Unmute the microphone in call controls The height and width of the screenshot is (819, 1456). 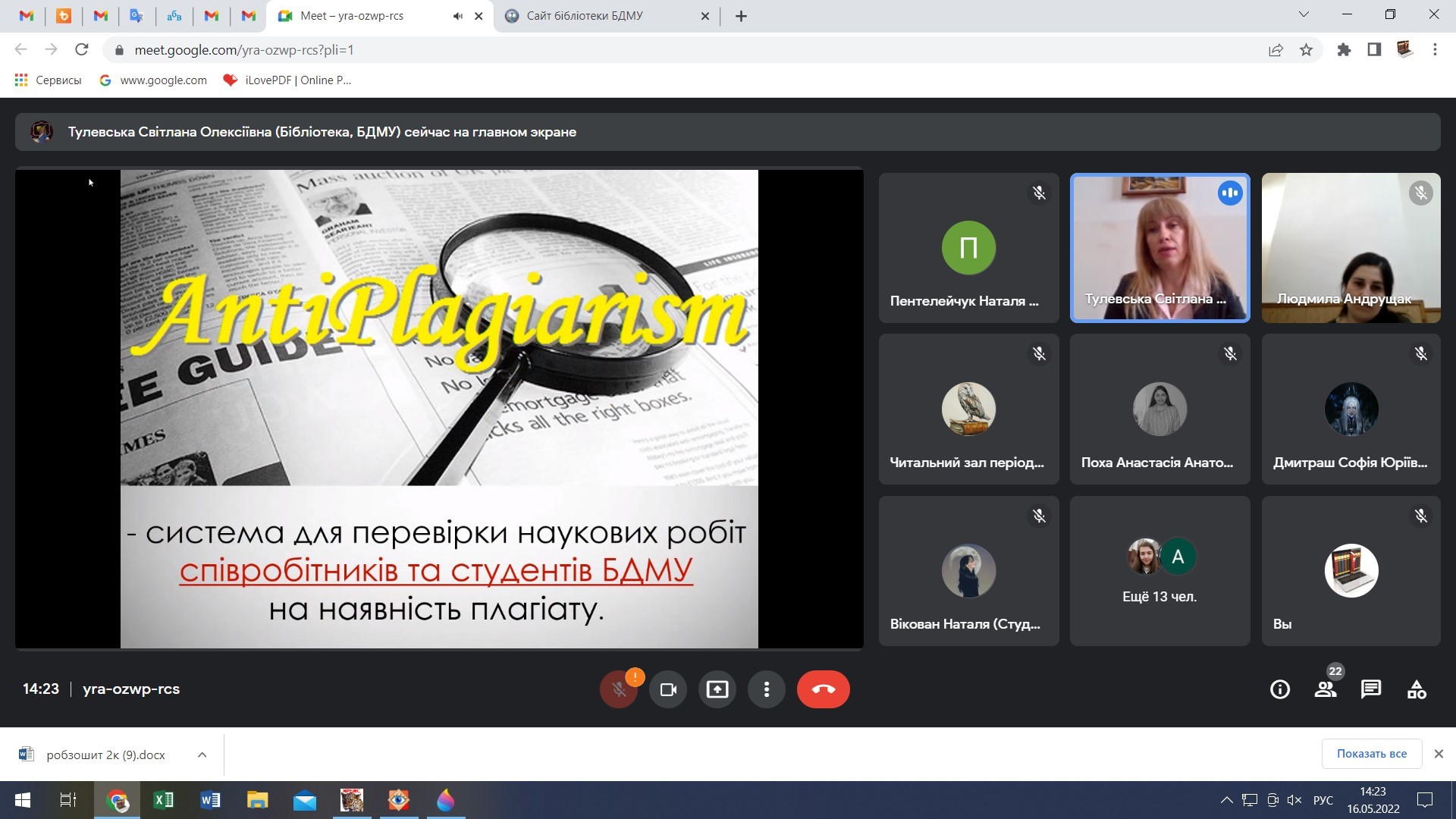(x=619, y=689)
